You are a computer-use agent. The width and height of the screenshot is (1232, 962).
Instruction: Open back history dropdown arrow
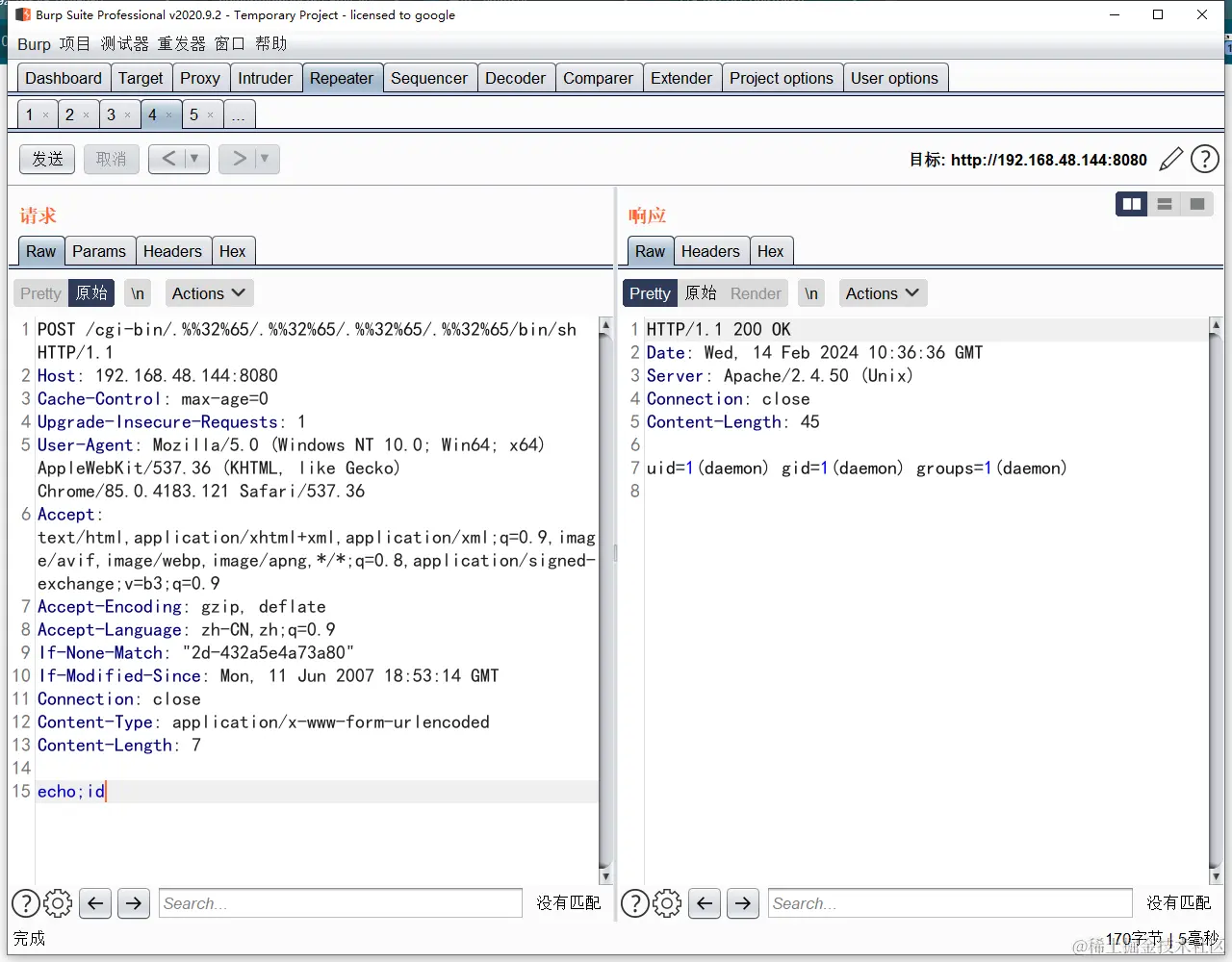(194, 159)
